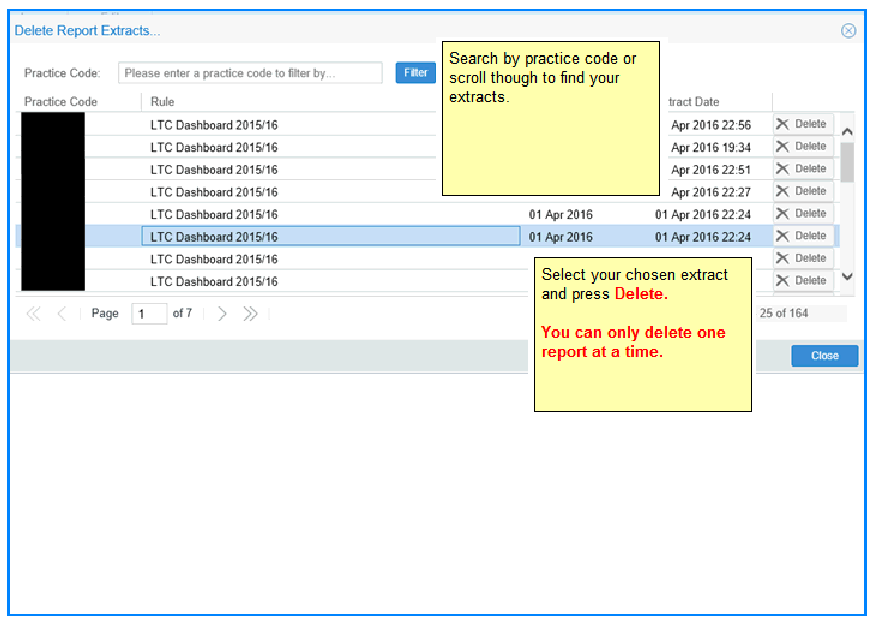Sort by the Practice Code column header
The height and width of the screenshot is (625, 879).
pyautogui.click(x=61, y=102)
